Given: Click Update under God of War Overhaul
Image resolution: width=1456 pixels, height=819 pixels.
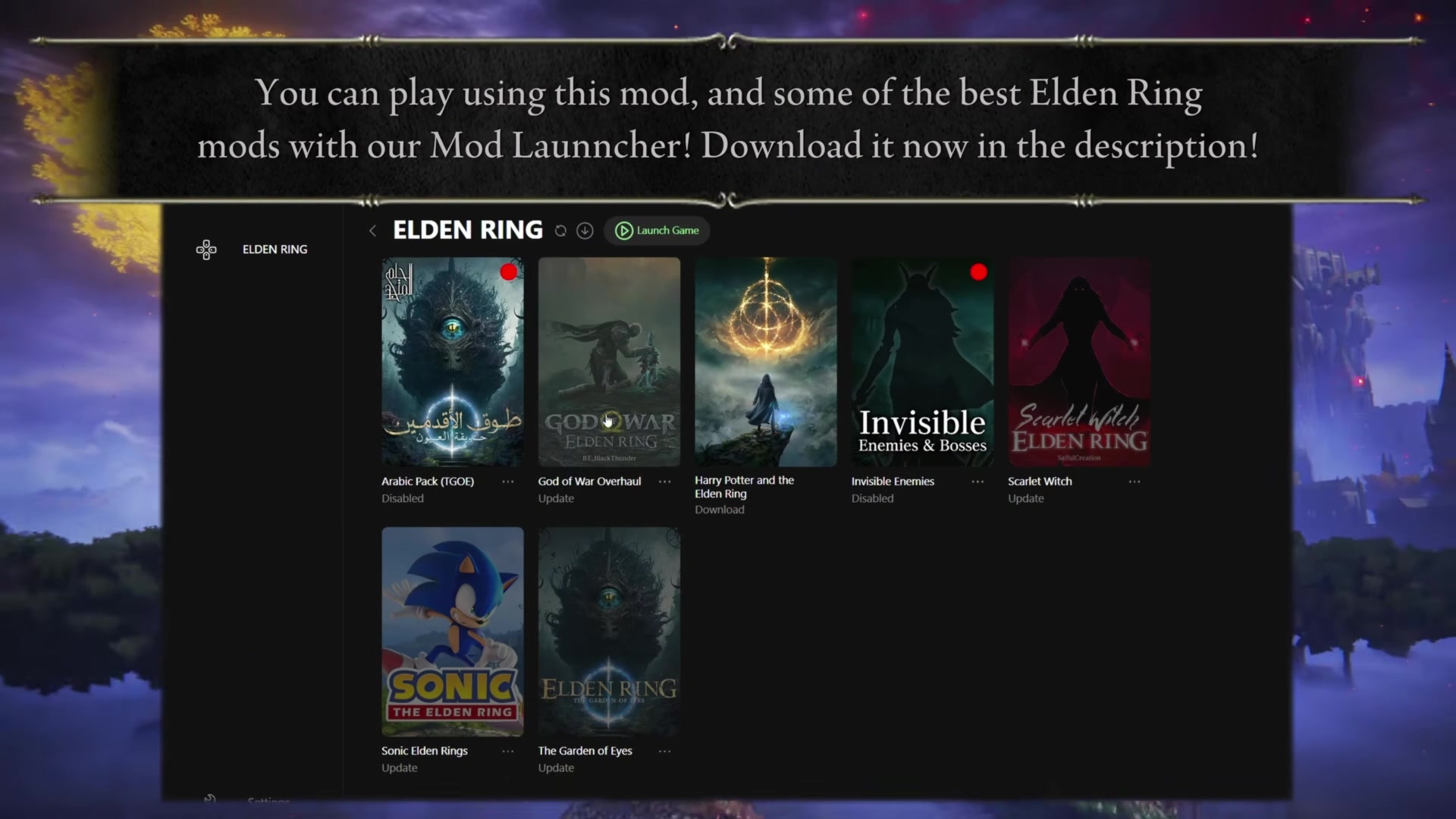Looking at the screenshot, I should [x=556, y=498].
